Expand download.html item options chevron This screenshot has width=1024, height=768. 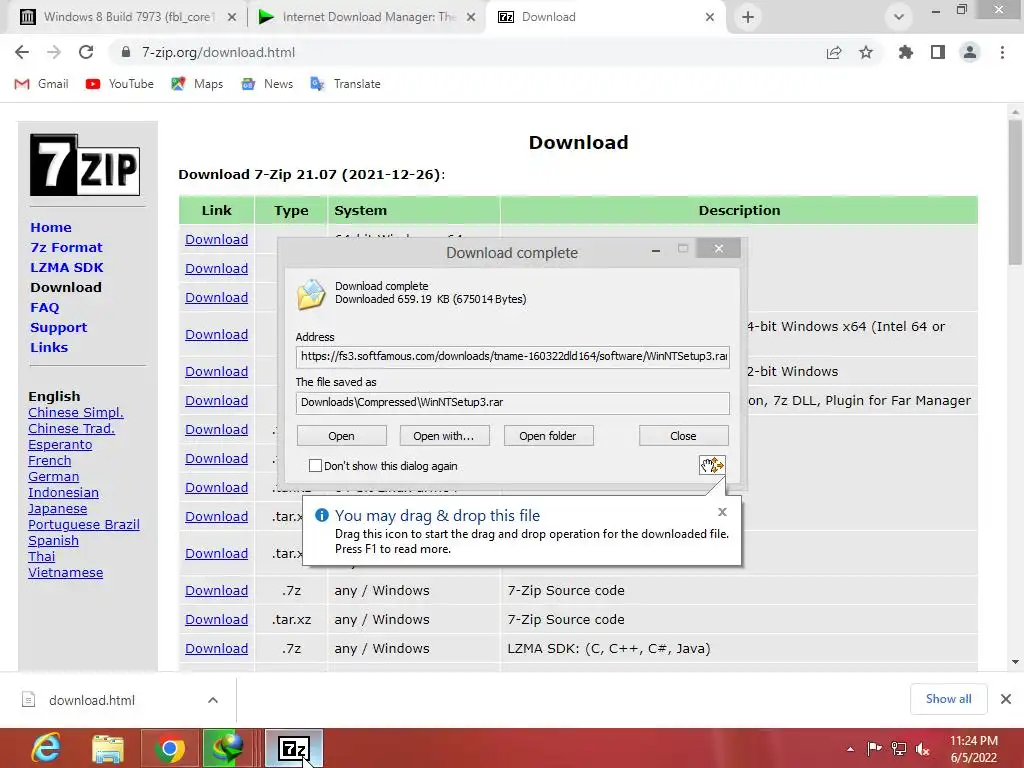(x=213, y=700)
